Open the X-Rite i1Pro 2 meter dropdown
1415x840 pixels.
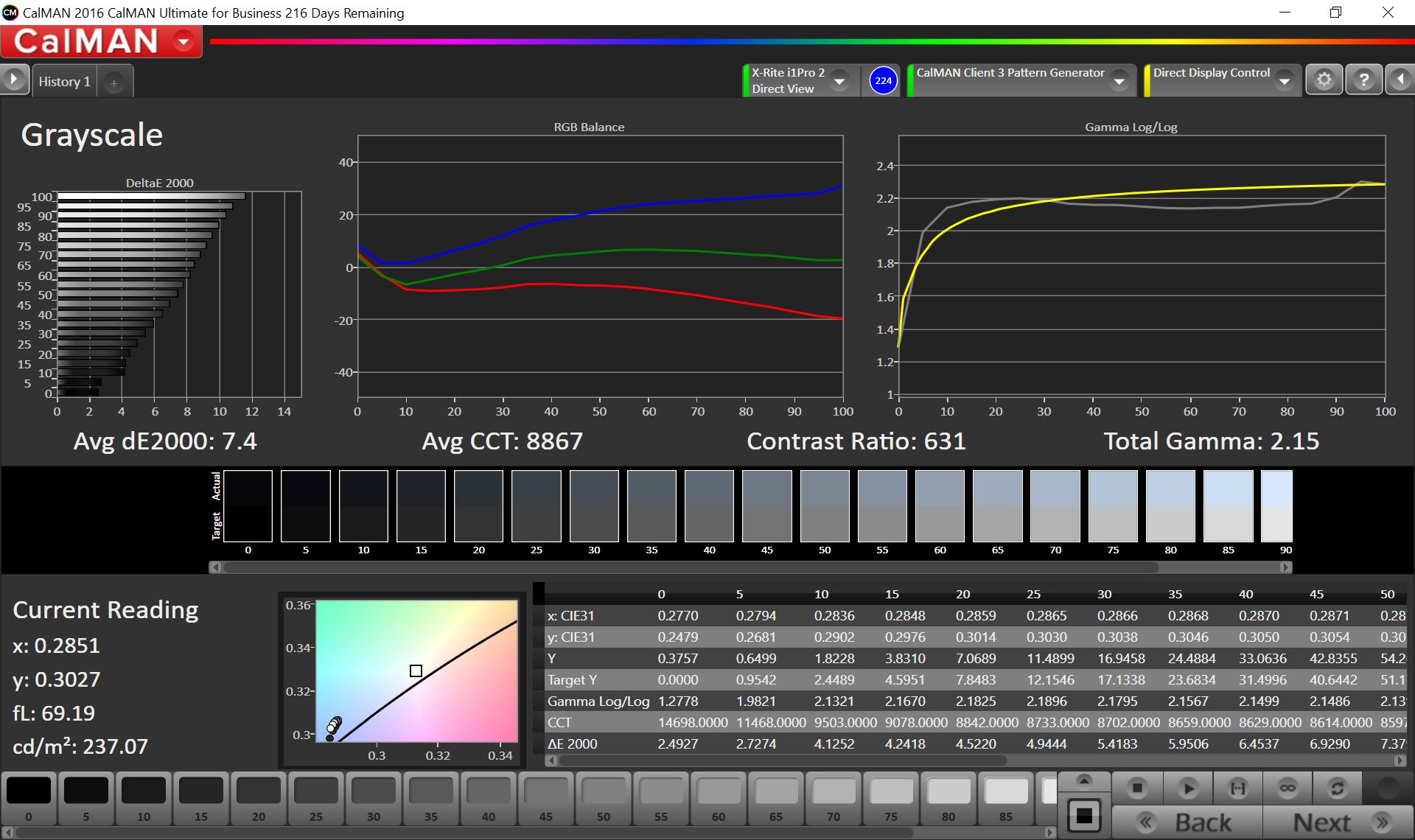(839, 81)
